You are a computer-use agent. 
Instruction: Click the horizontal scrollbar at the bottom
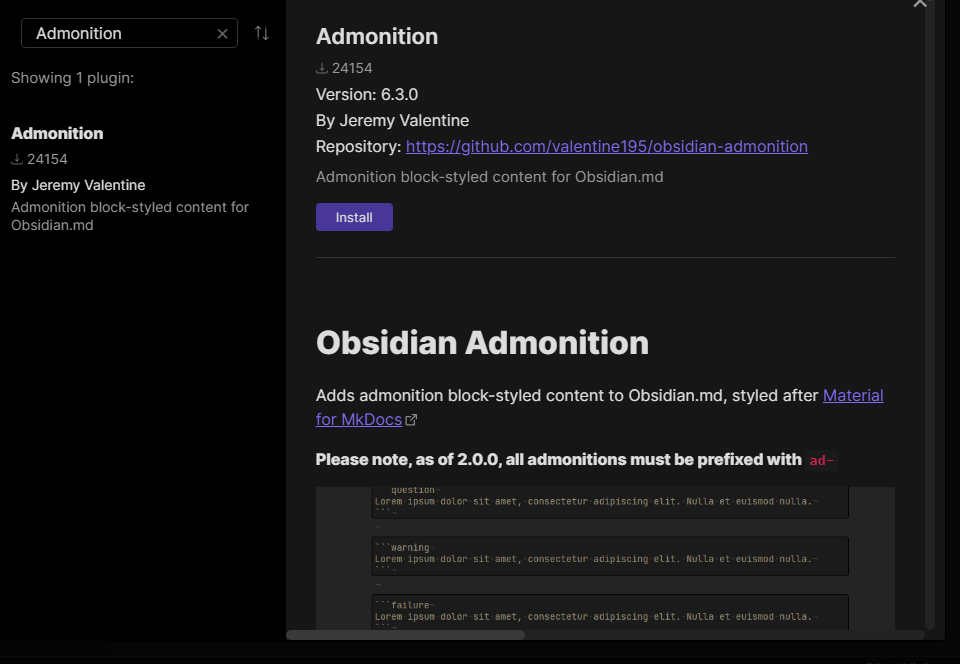click(405, 634)
